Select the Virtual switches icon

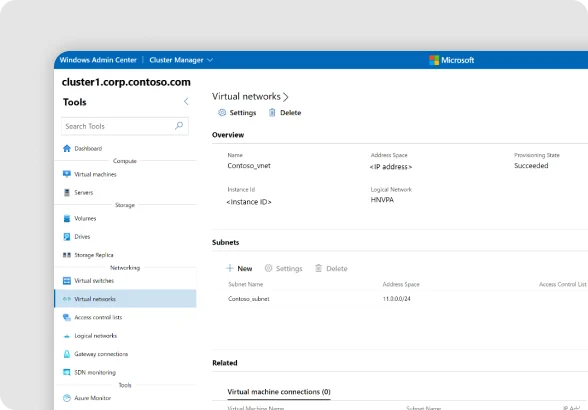67,281
